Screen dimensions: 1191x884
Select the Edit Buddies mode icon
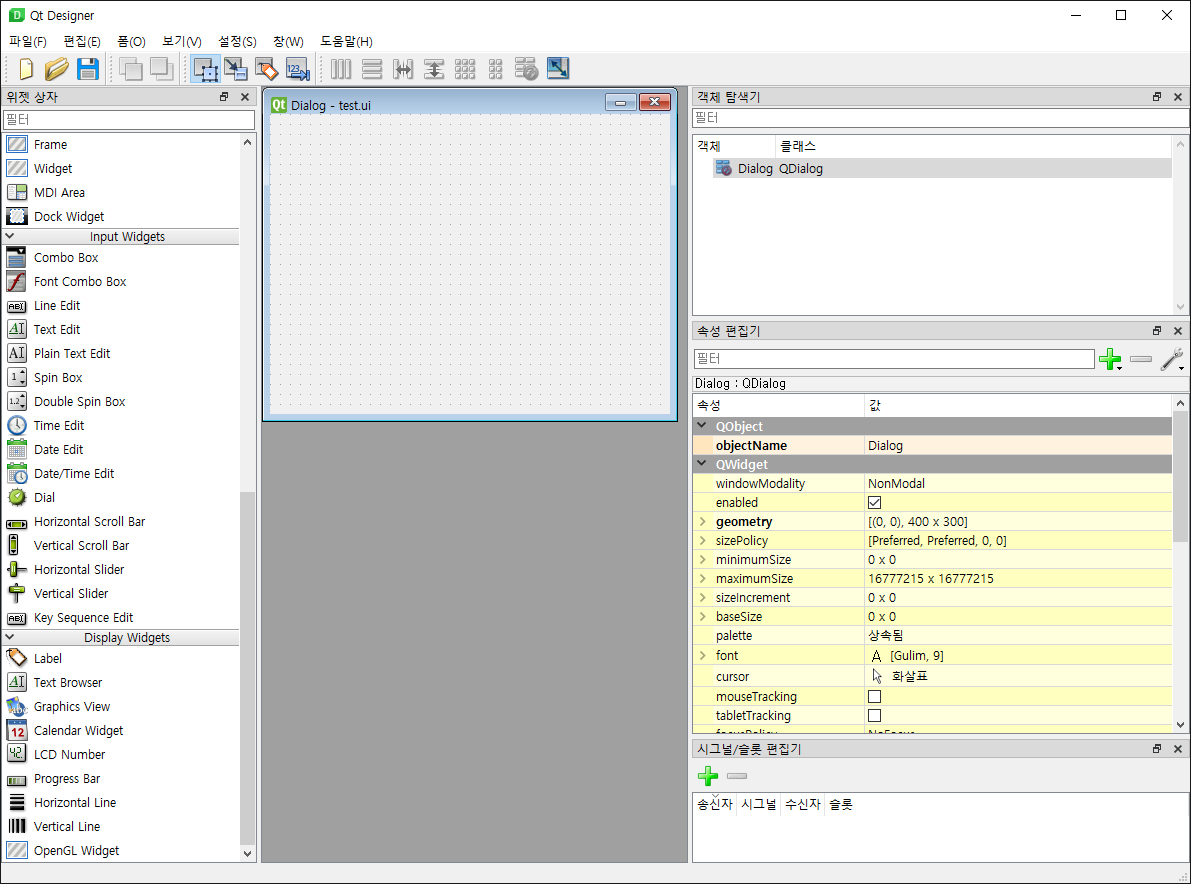point(266,69)
